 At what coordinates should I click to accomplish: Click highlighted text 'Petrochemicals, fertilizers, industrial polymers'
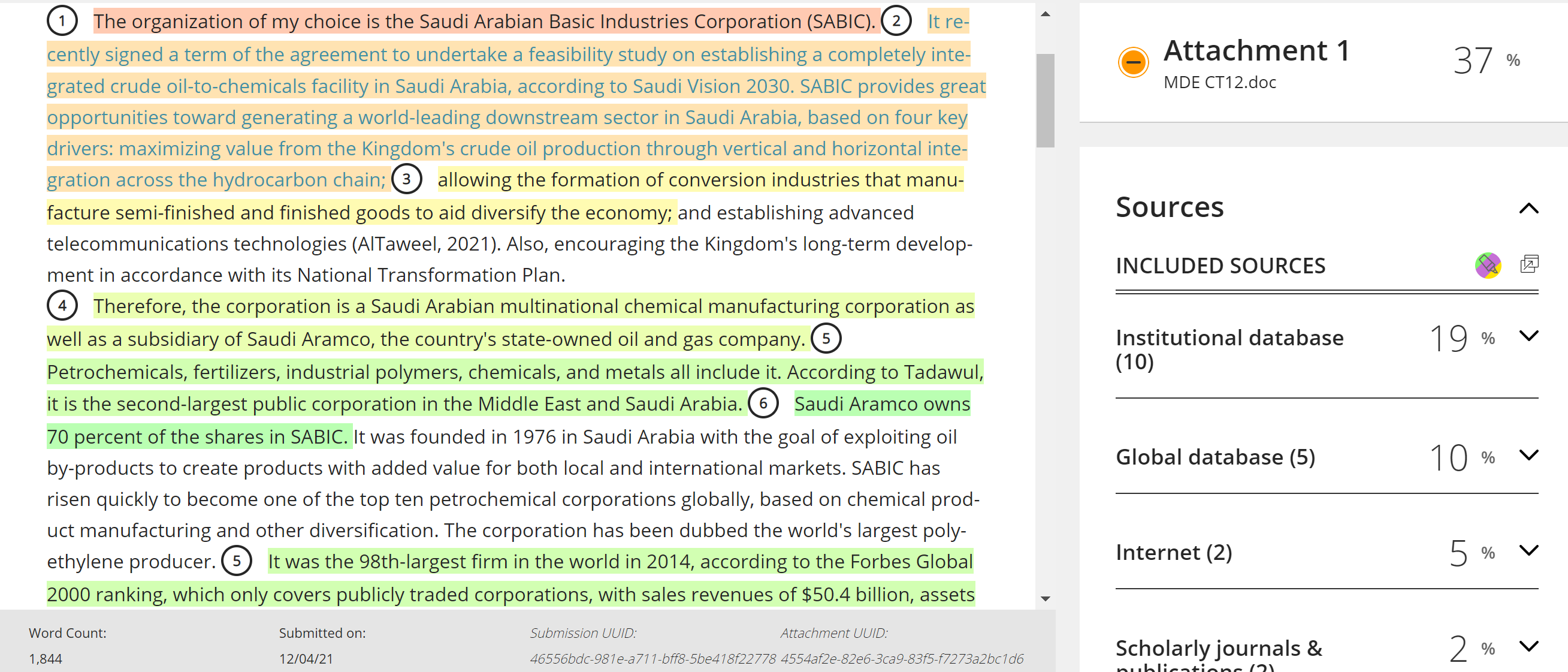tap(515, 387)
